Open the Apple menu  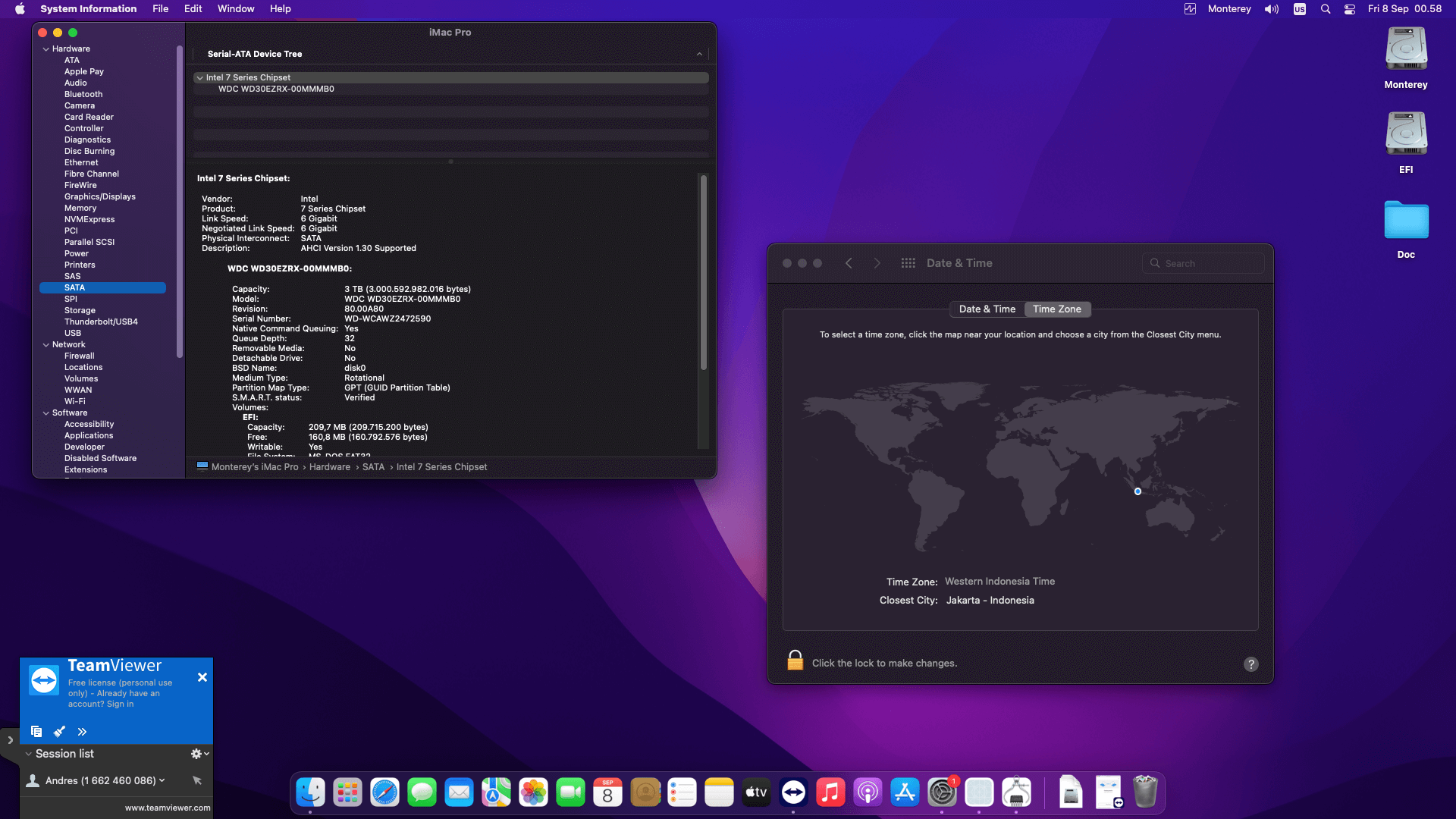(20, 9)
